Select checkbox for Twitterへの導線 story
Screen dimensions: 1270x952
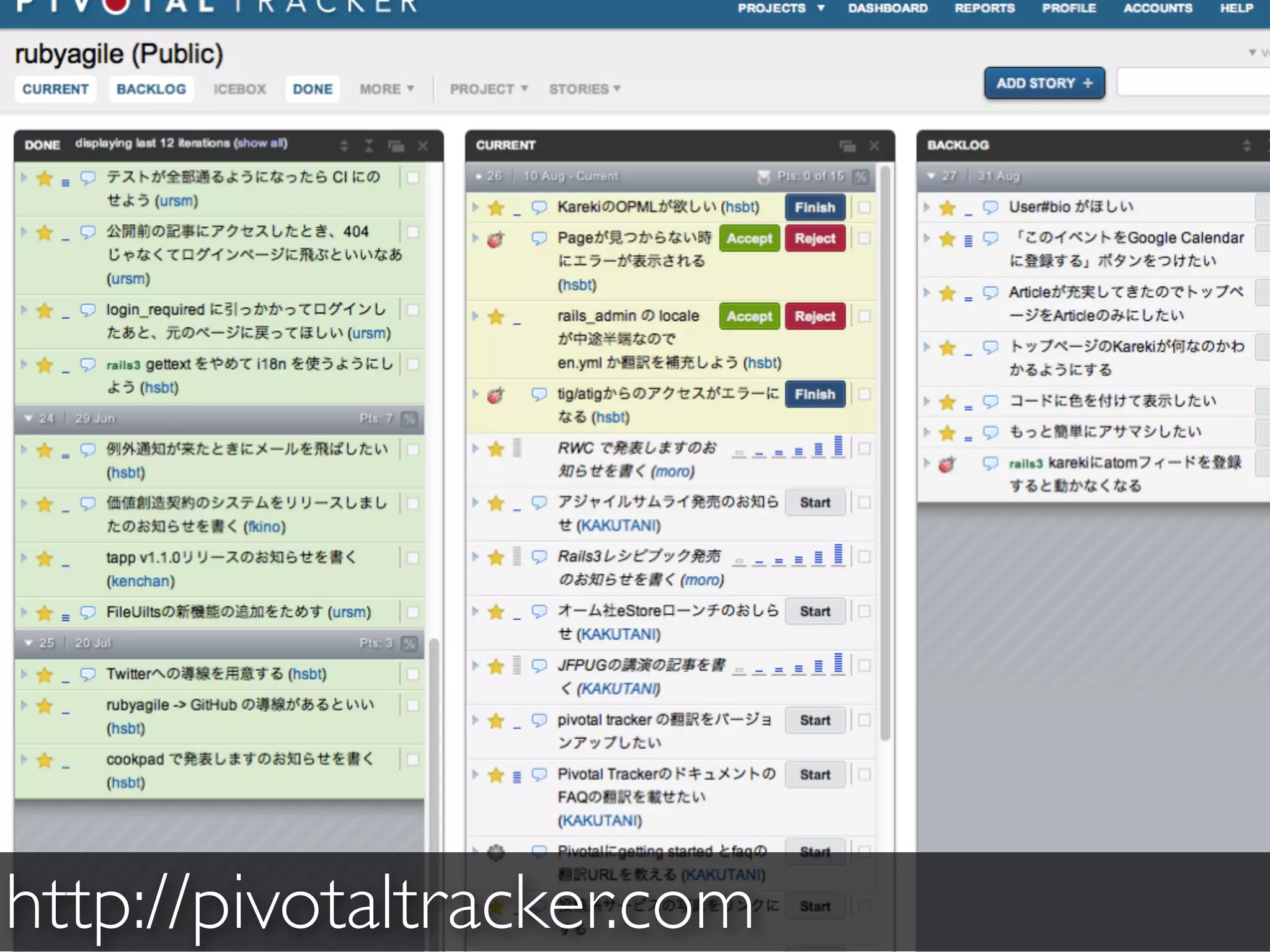413,674
